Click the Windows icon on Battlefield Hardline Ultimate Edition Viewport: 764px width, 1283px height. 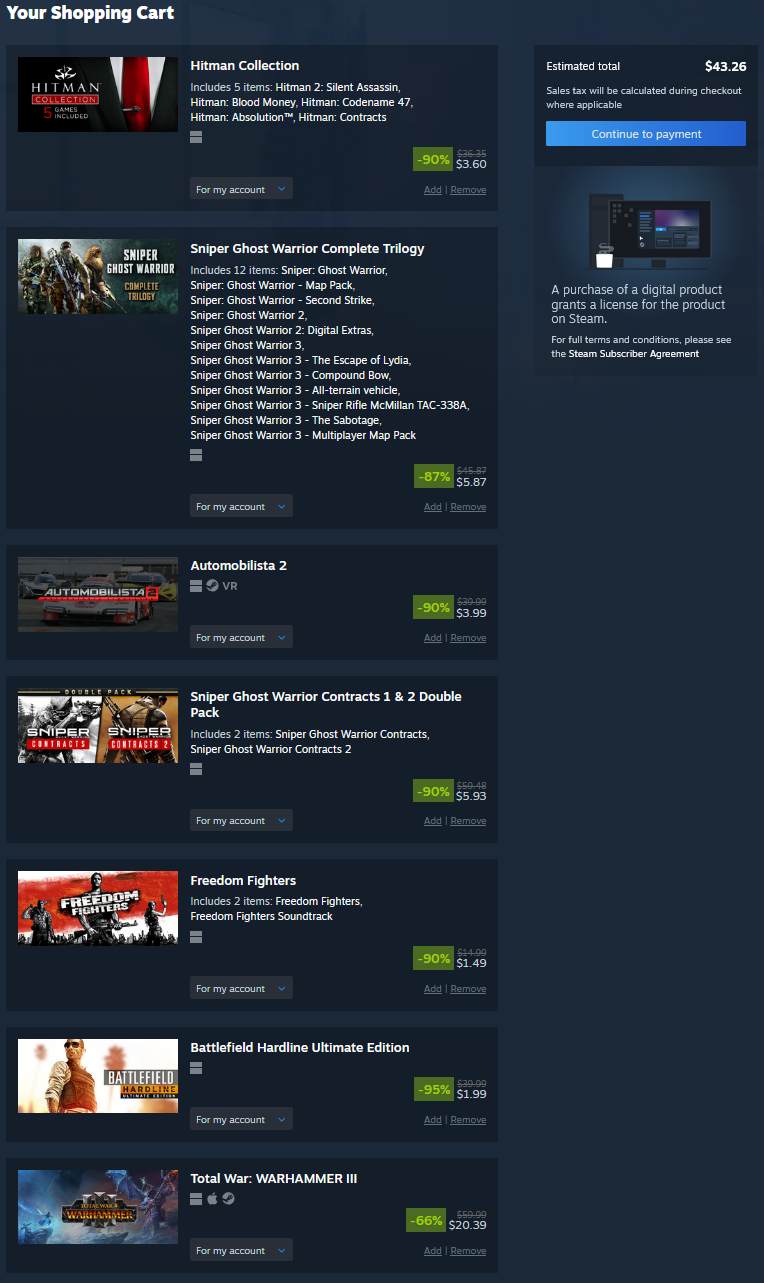coord(196,1068)
